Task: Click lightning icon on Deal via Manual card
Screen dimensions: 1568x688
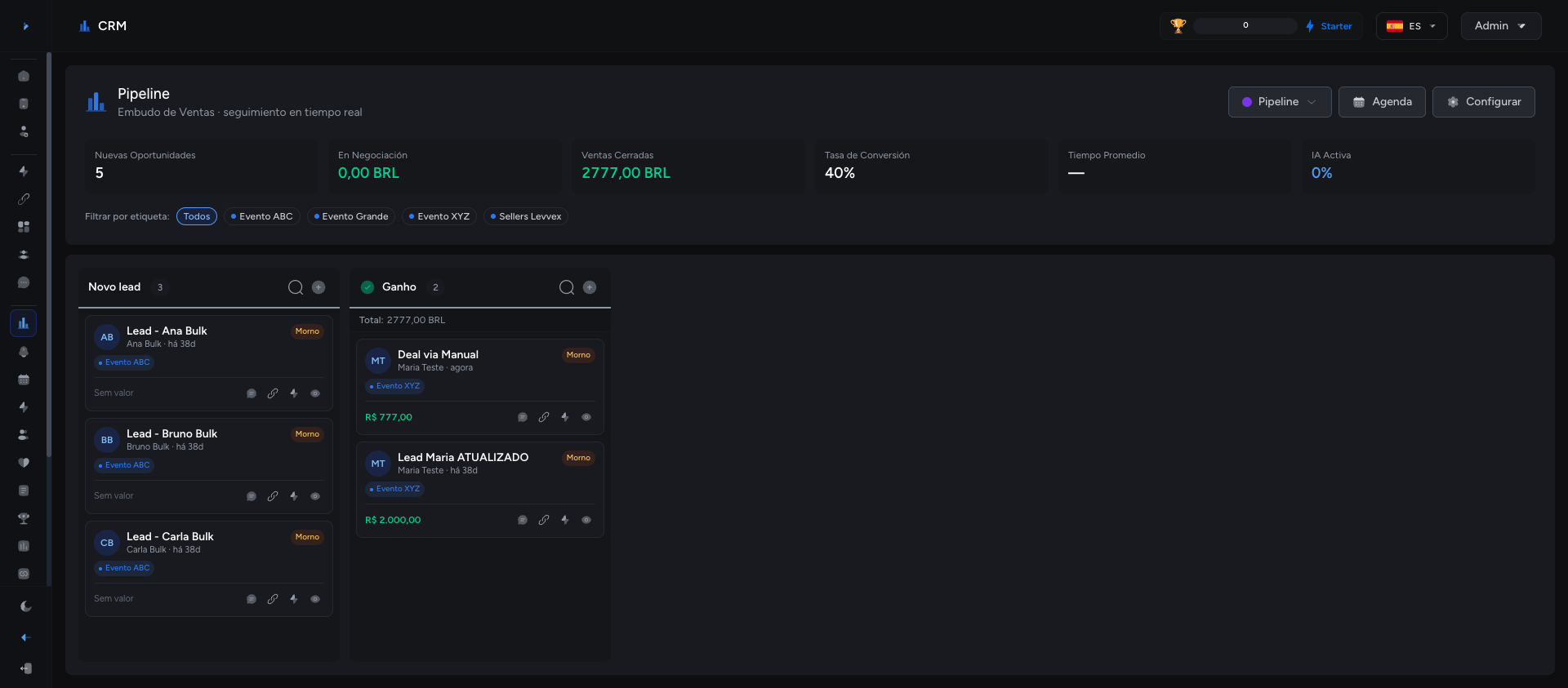Action: (x=565, y=417)
